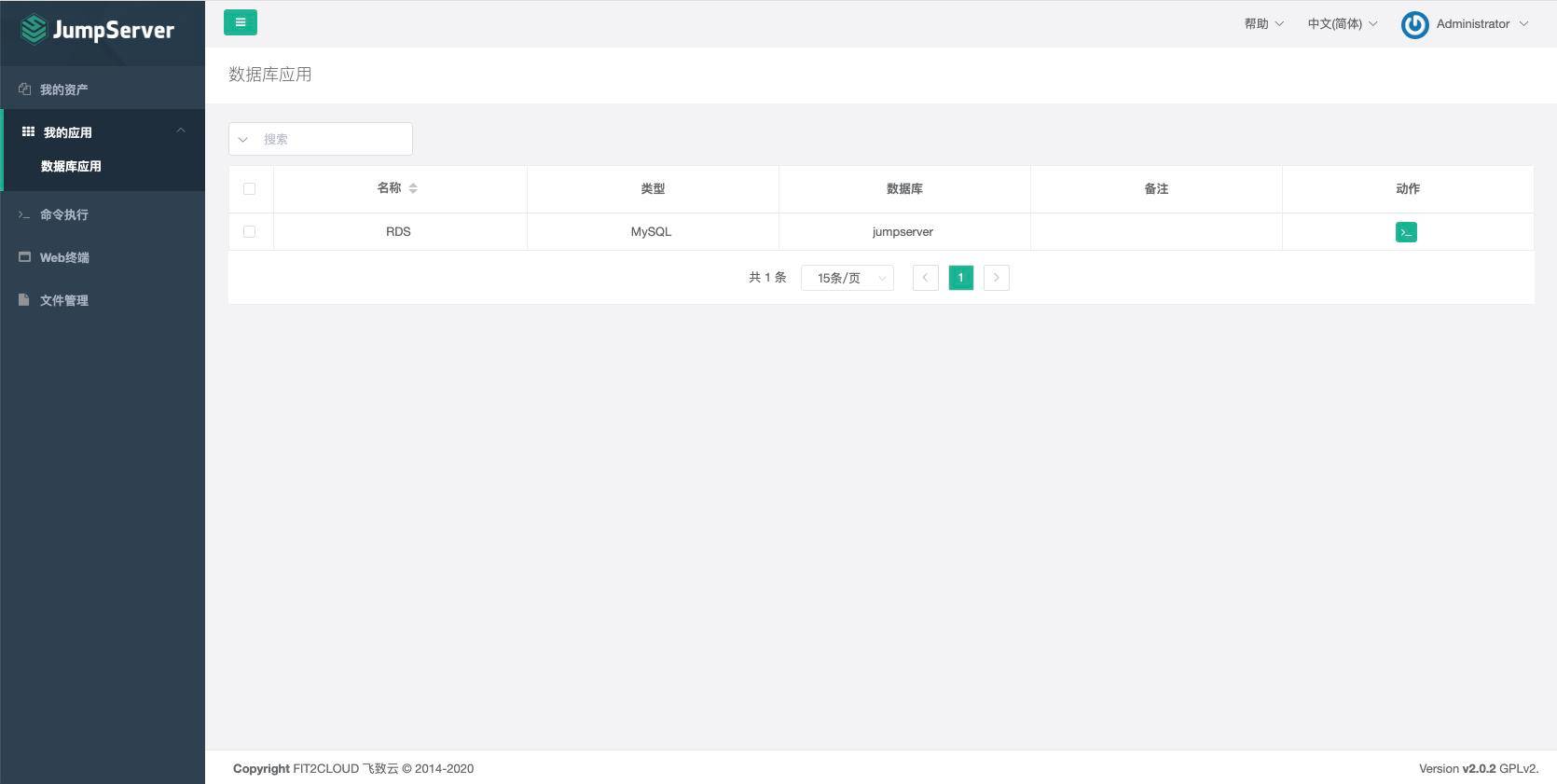Open 文件管理 in the sidebar

click(103, 300)
